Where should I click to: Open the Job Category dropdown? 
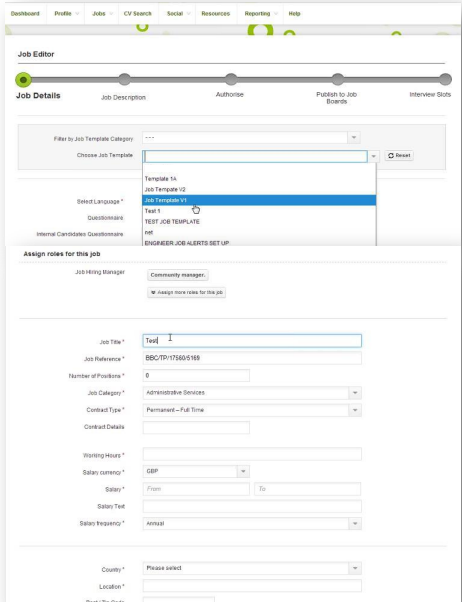point(252,393)
